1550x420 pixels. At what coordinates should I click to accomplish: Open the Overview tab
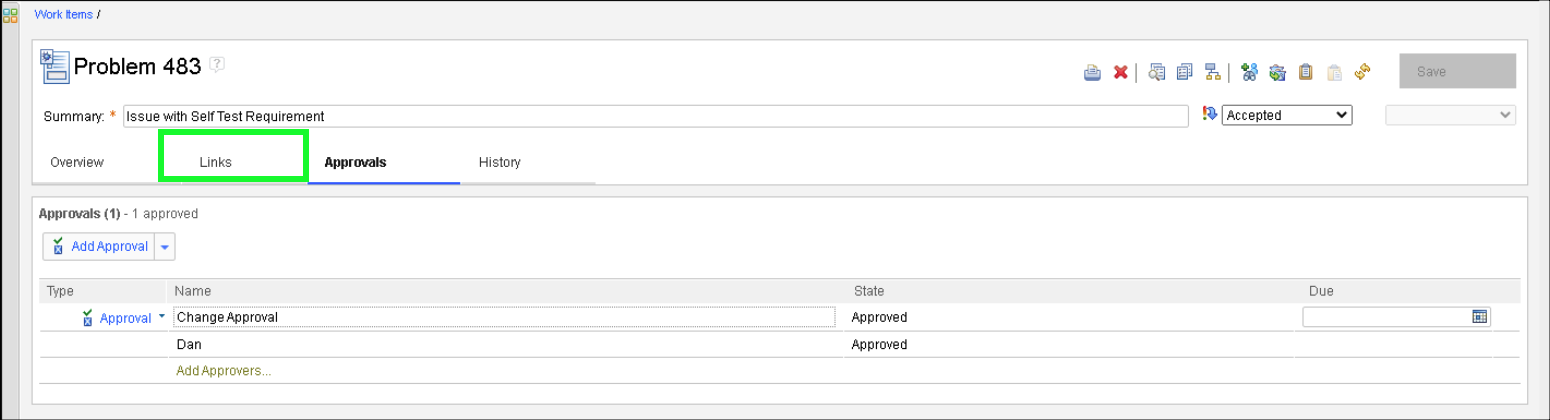(x=77, y=162)
